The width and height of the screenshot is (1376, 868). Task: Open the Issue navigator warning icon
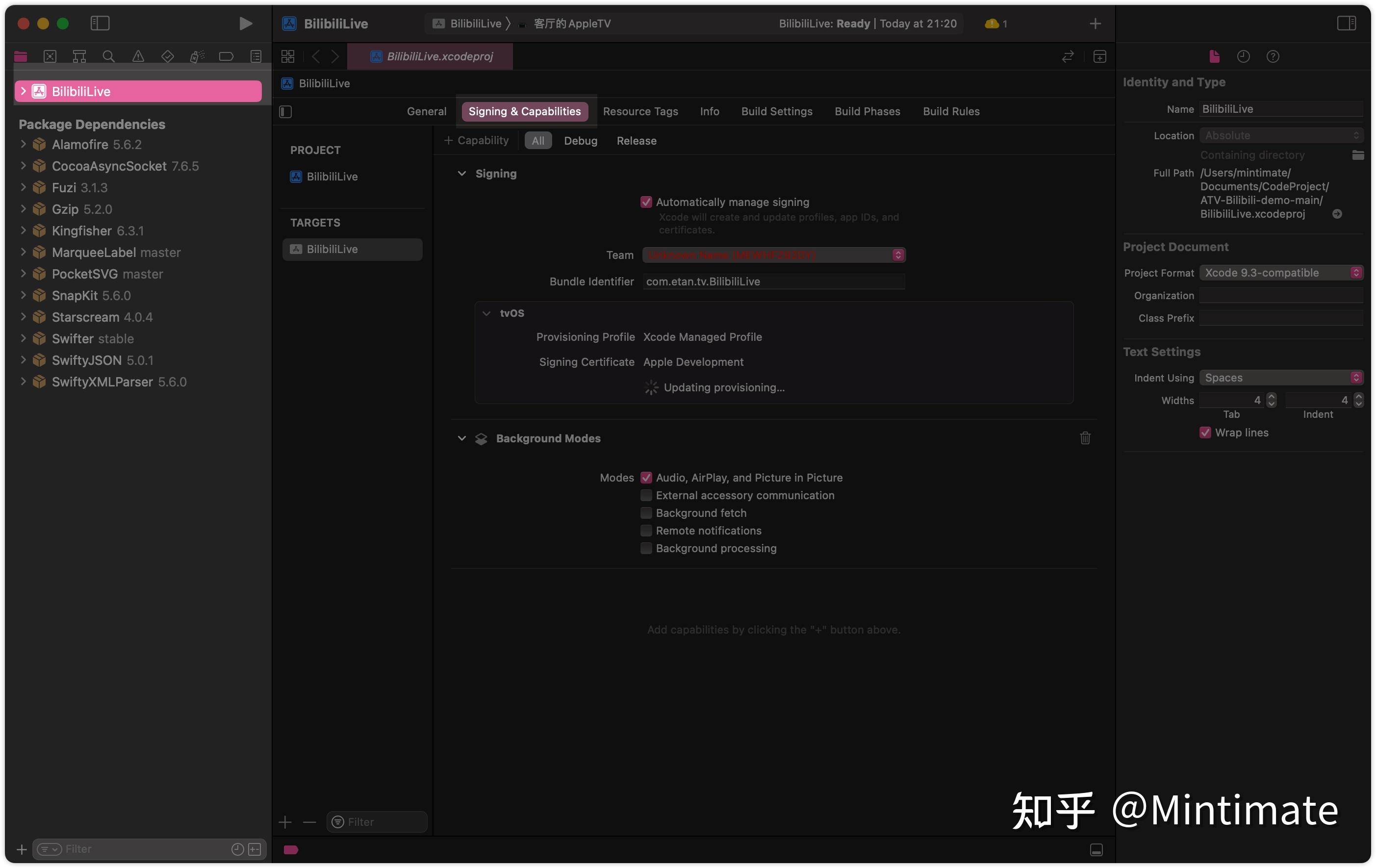pyautogui.click(x=138, y=56)
